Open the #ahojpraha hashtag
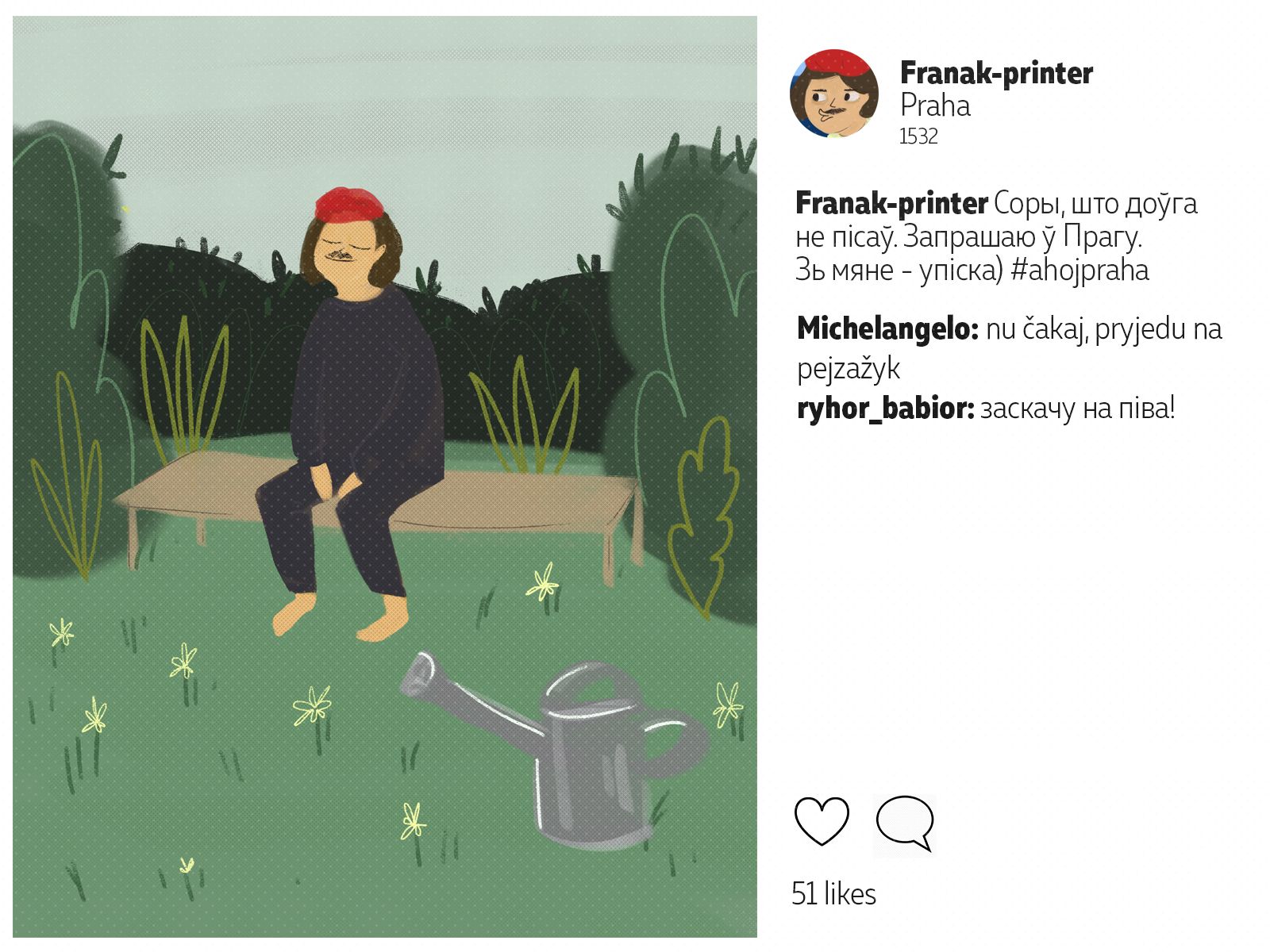 click(1079, 271)
